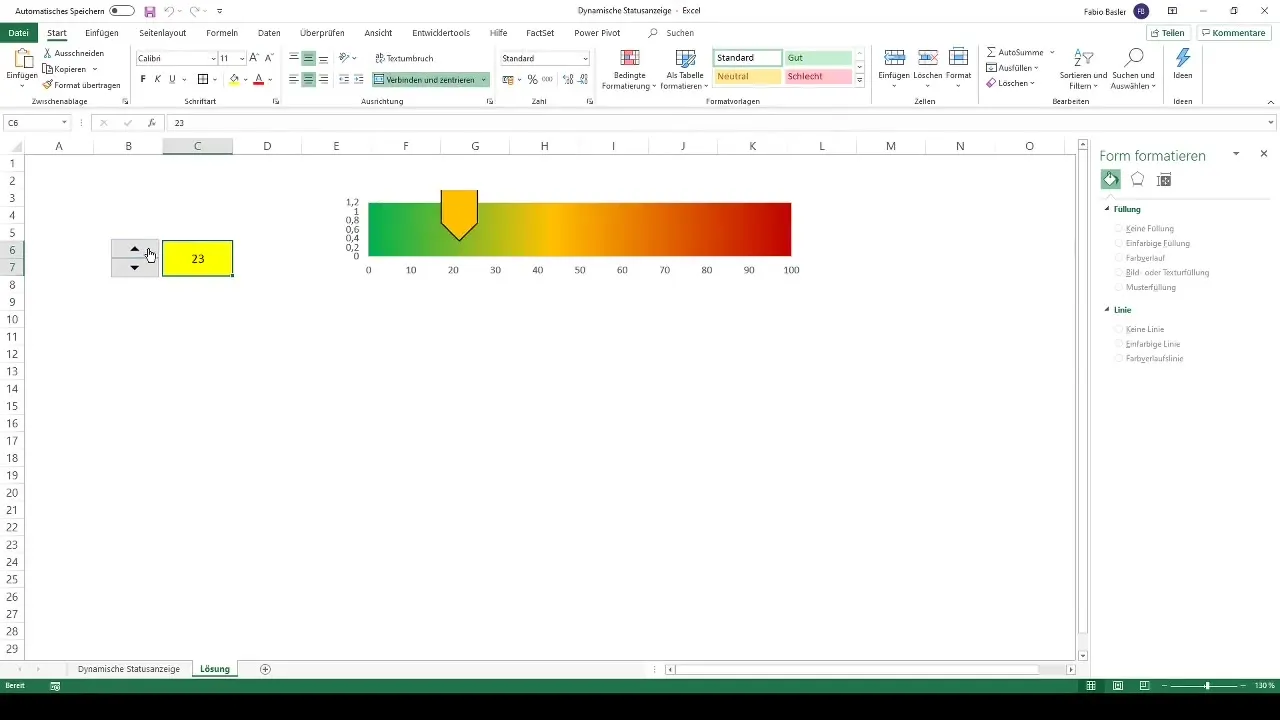This screenshot has height=720, width=1280.
Task: Click Bedingte Formatierung icon
Action: pos(630,58)
